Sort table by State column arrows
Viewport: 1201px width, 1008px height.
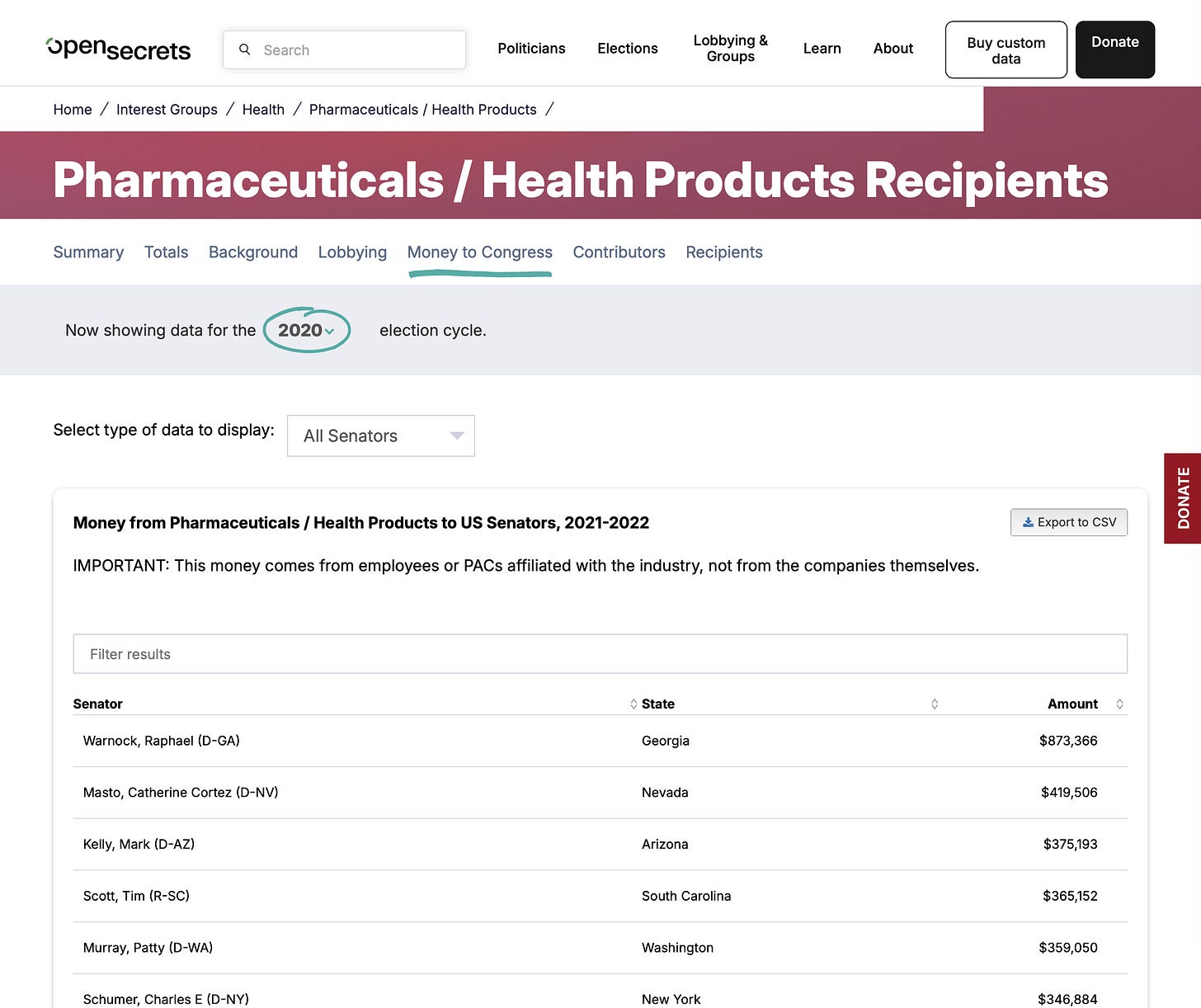(935, 704)
